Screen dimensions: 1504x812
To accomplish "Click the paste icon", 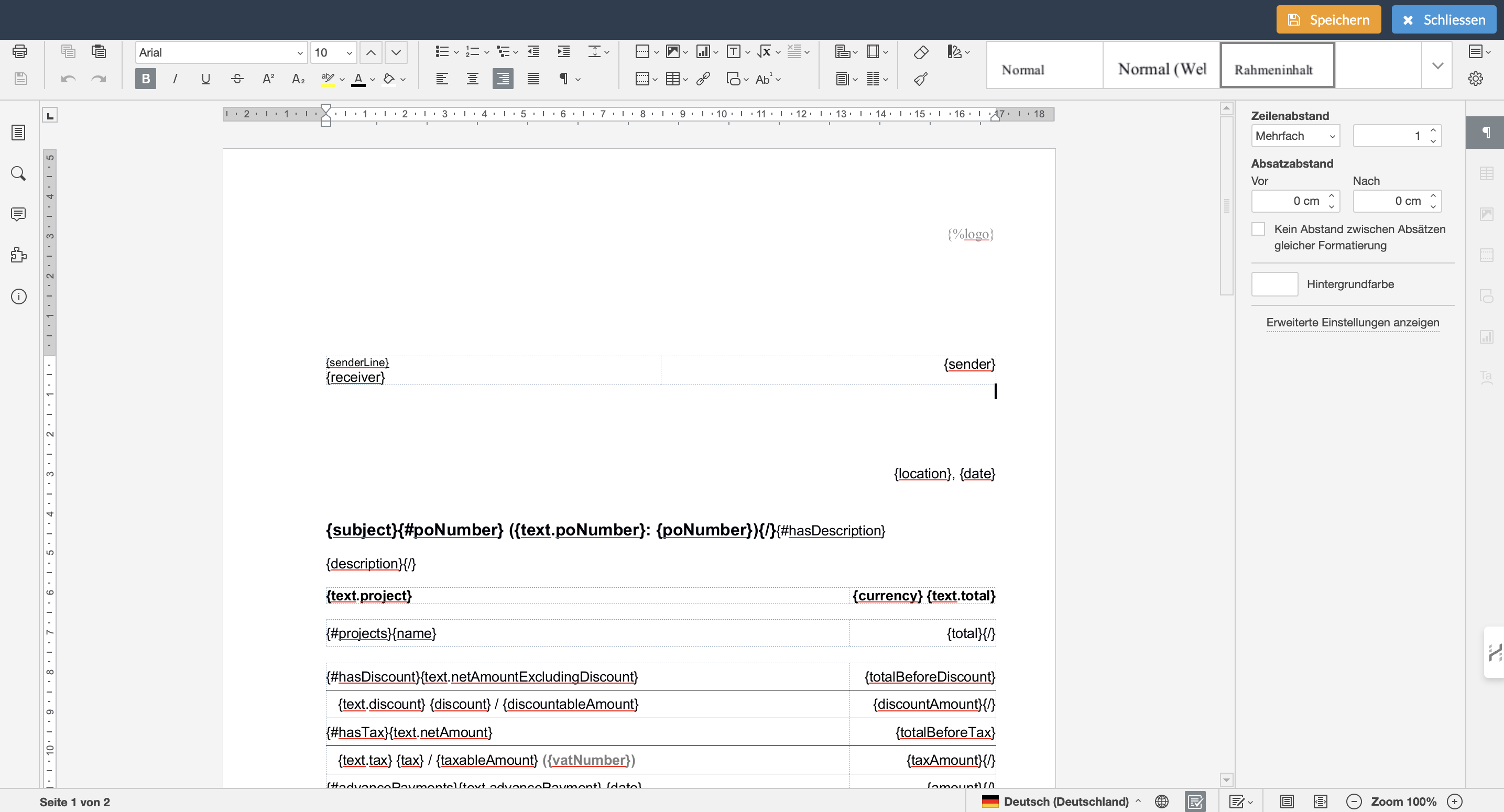I will [x=99, y=51].
